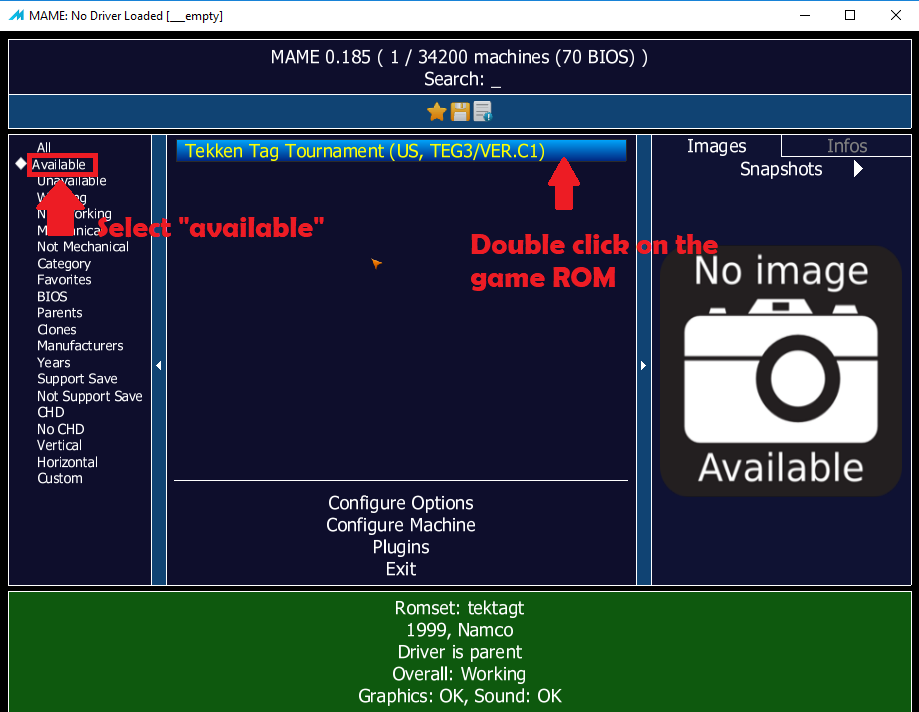Open Configure Machine

(x=400, y=525)
